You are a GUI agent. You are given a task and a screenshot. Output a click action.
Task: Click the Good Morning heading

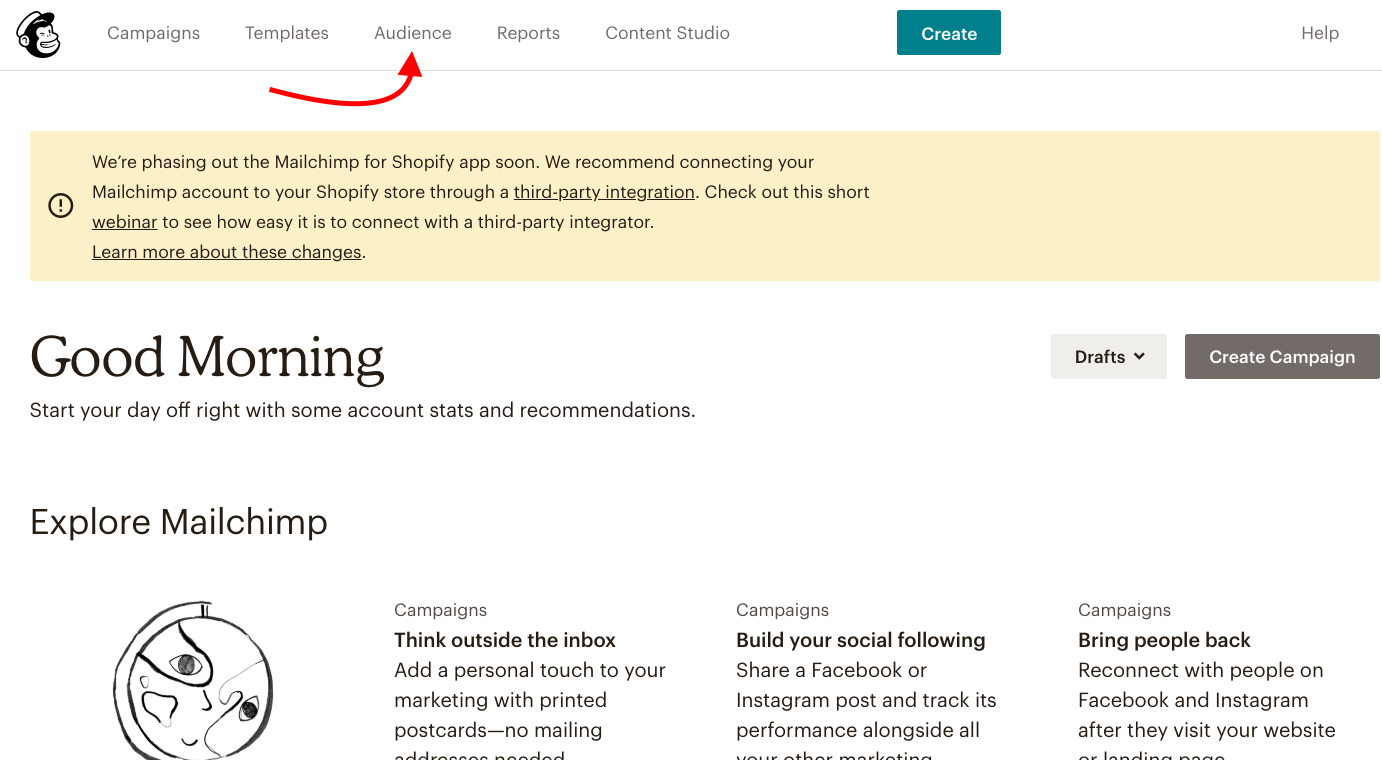(x=207, y=357)
